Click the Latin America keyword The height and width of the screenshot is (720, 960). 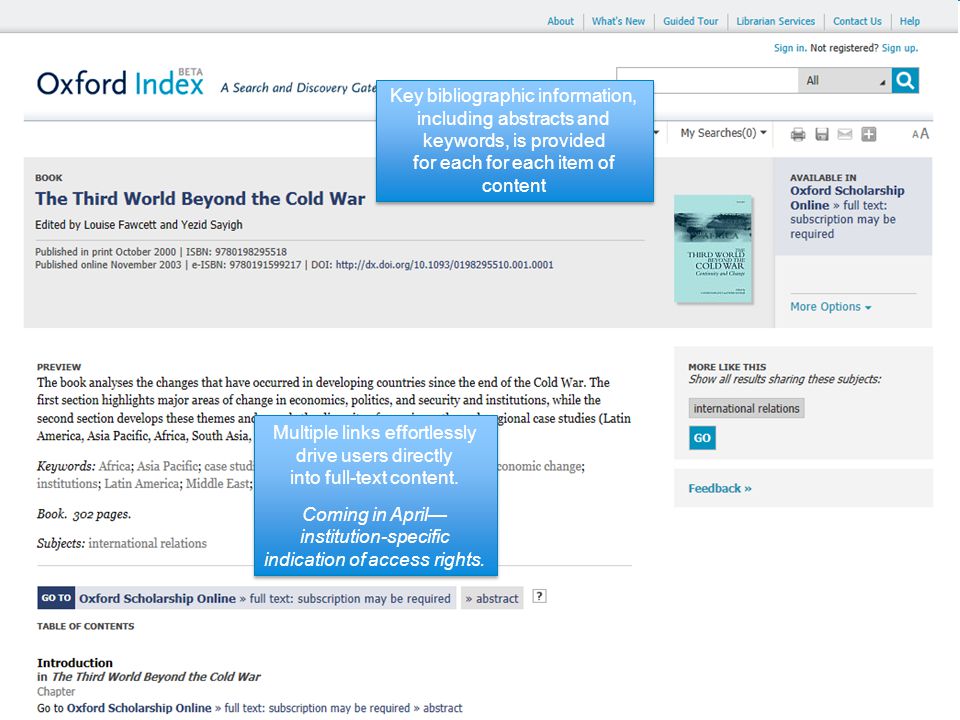click(142, 484)
